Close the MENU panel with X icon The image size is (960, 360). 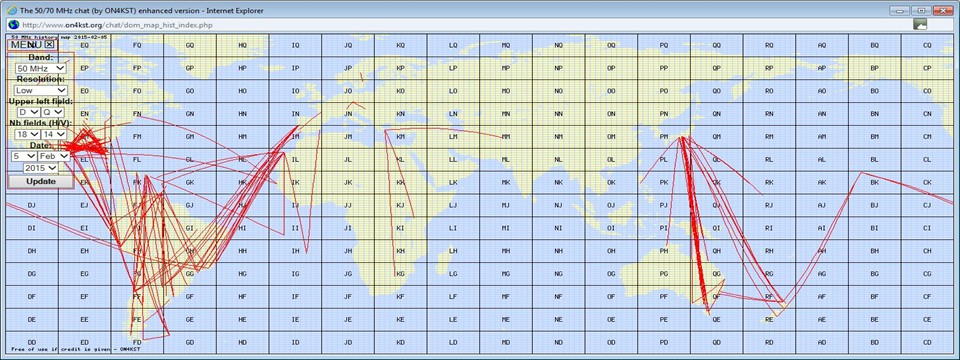pos(50,44)
